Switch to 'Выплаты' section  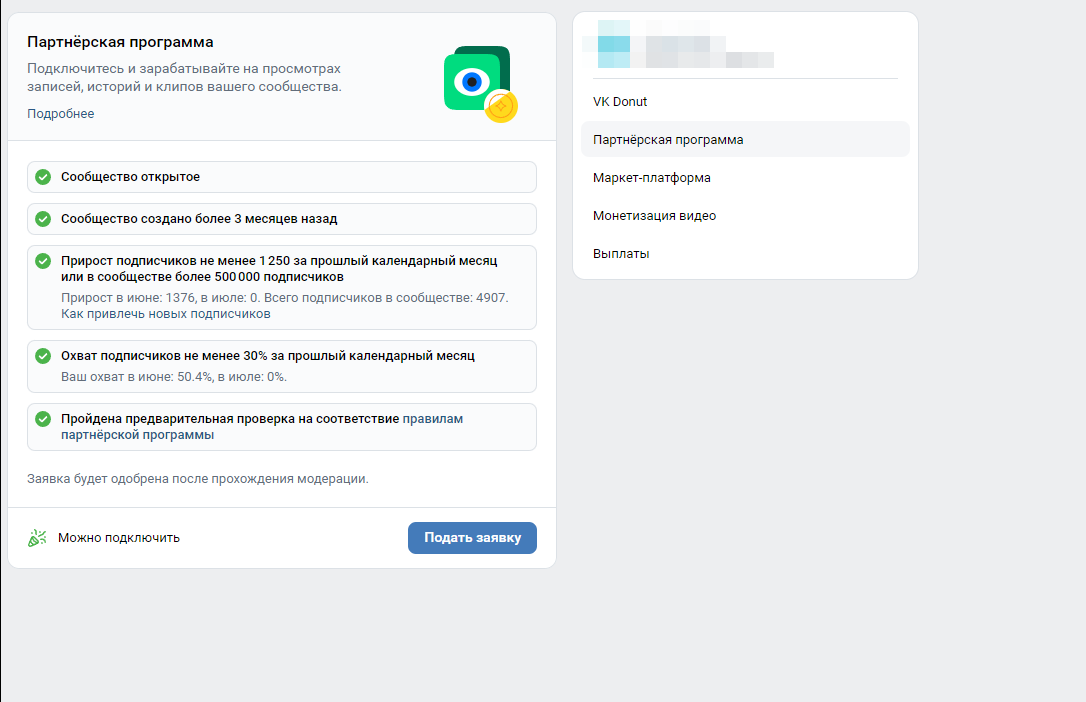point(621,254)
